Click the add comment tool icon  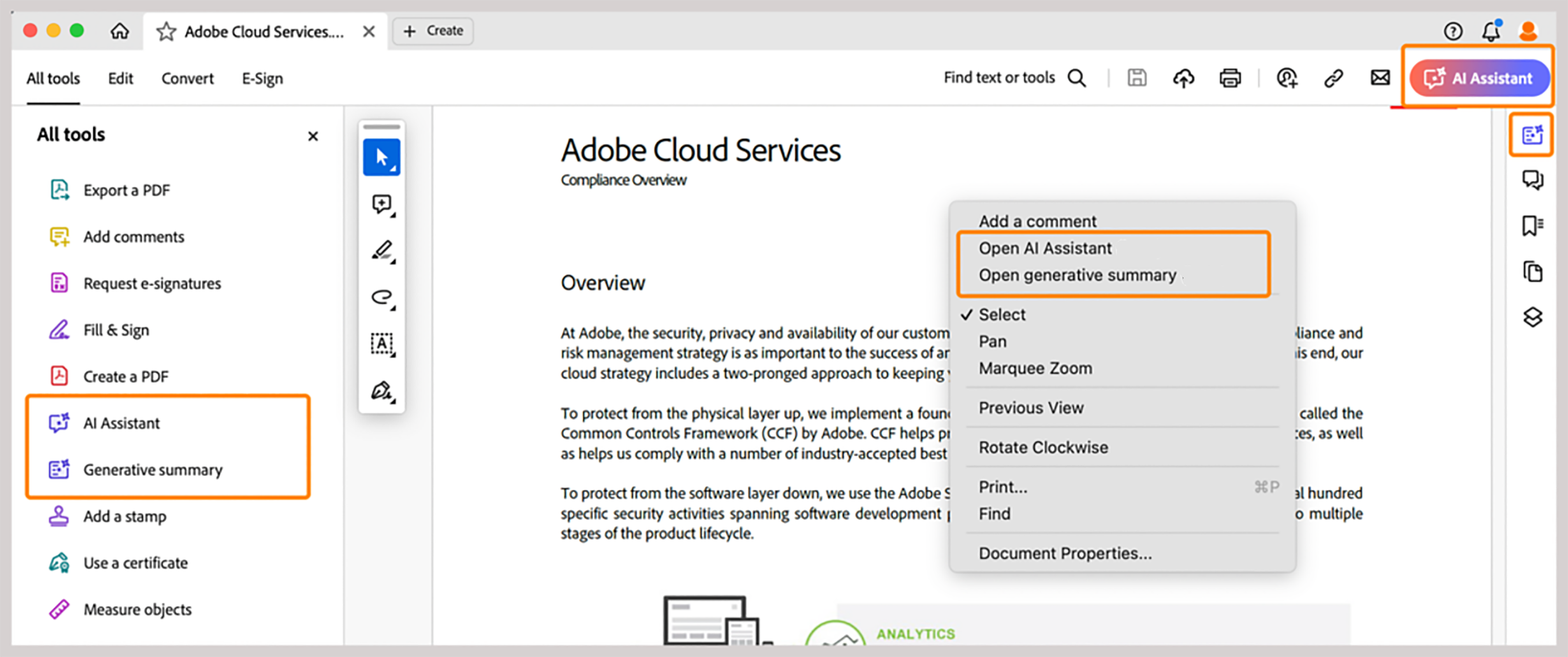381,203
